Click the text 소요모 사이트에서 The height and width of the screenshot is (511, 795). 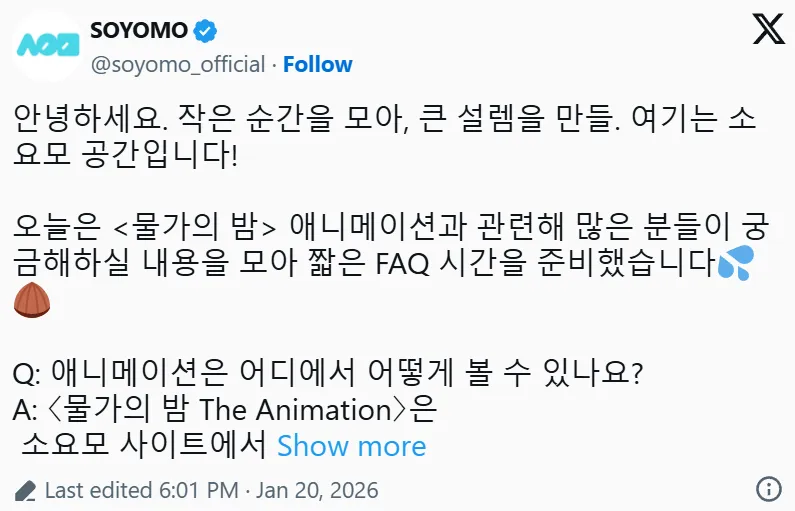143,445
